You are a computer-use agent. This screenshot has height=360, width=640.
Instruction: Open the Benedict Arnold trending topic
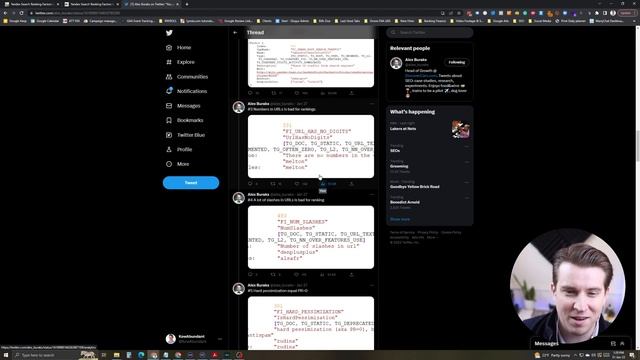(429, 203)
